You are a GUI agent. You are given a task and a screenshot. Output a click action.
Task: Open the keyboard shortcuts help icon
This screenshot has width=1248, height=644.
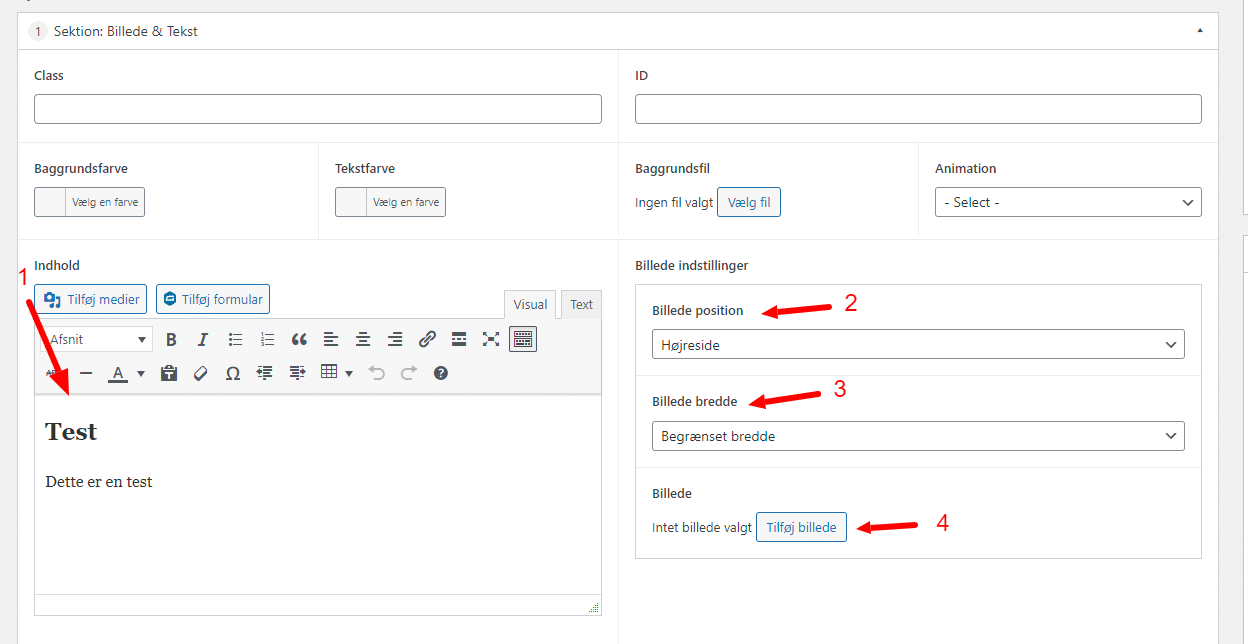point(441,373)
